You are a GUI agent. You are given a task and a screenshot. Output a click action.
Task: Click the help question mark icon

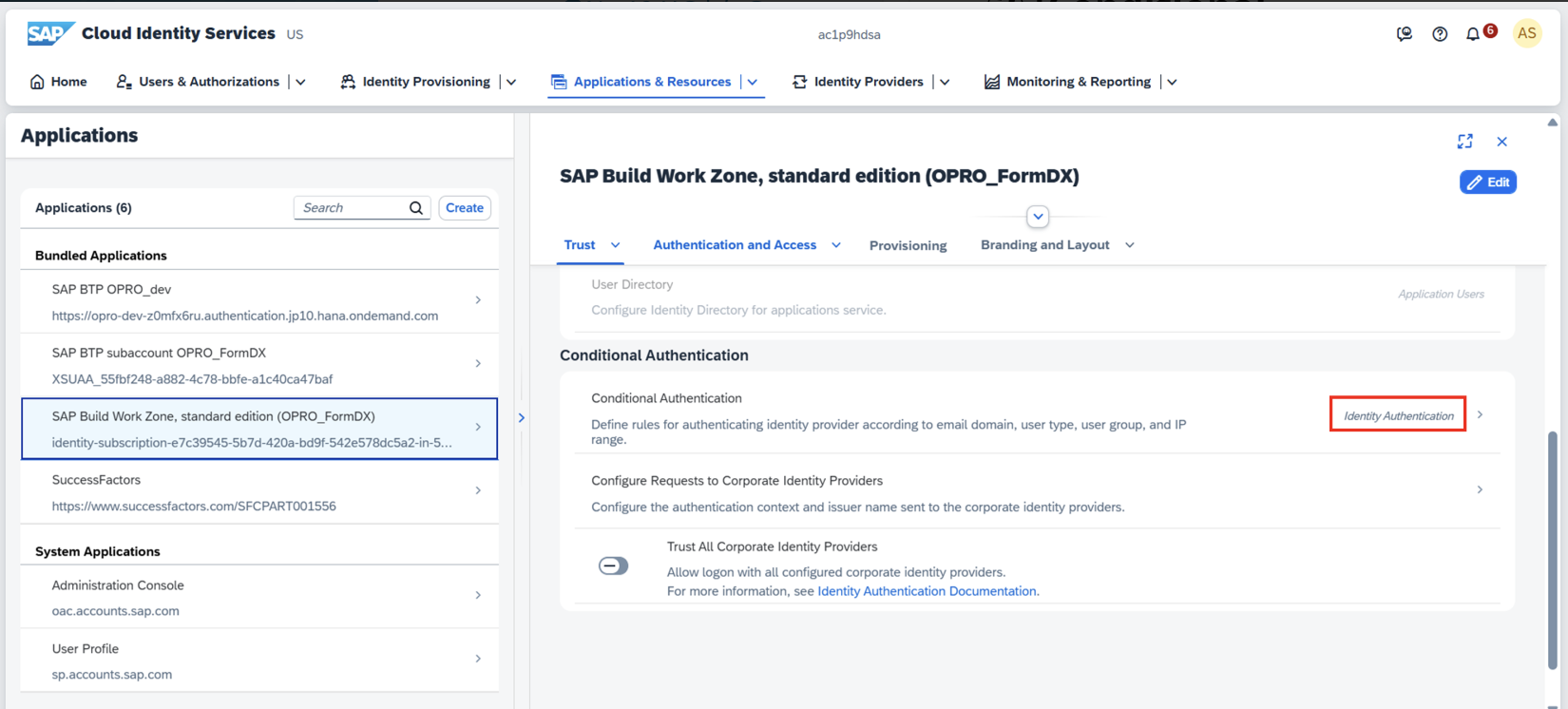tap(1440, 34)
